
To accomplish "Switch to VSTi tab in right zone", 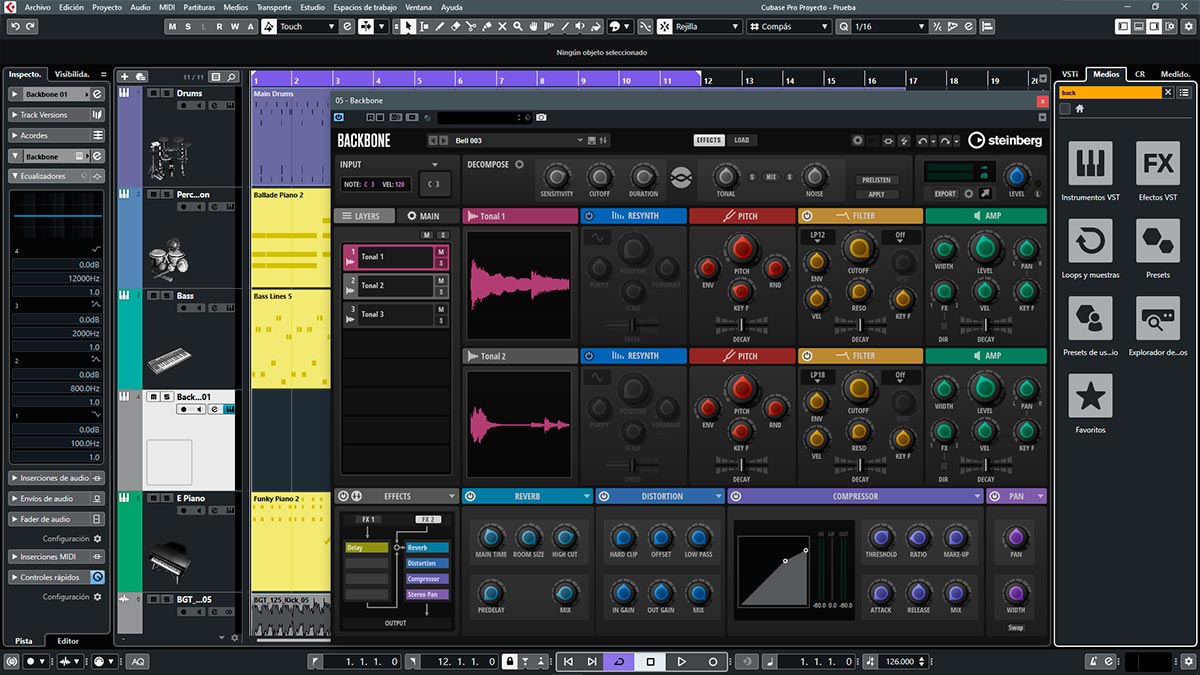I will tap(1070, 74).
